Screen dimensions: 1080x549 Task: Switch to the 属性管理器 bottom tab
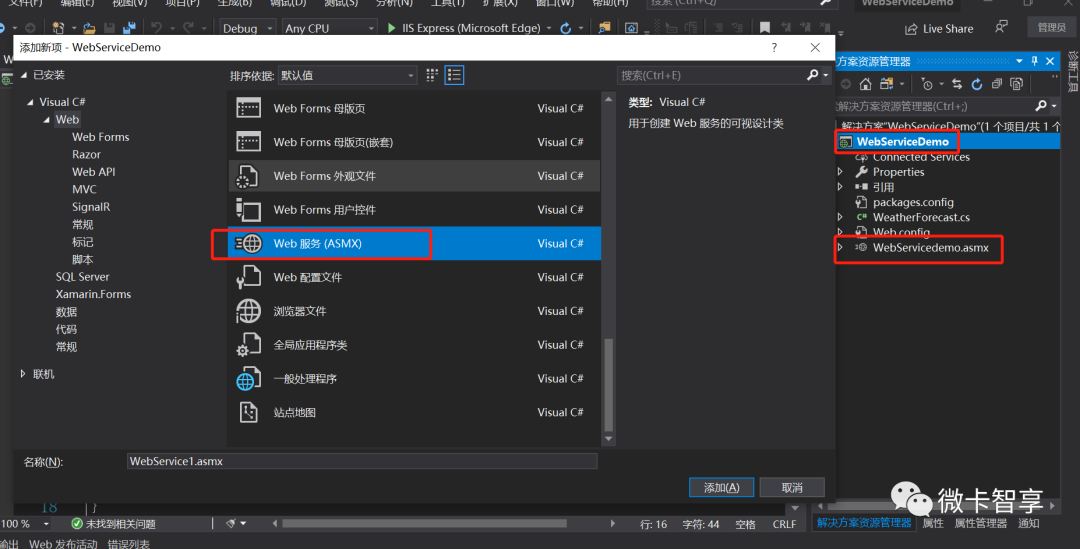click(x=980, y=524)
